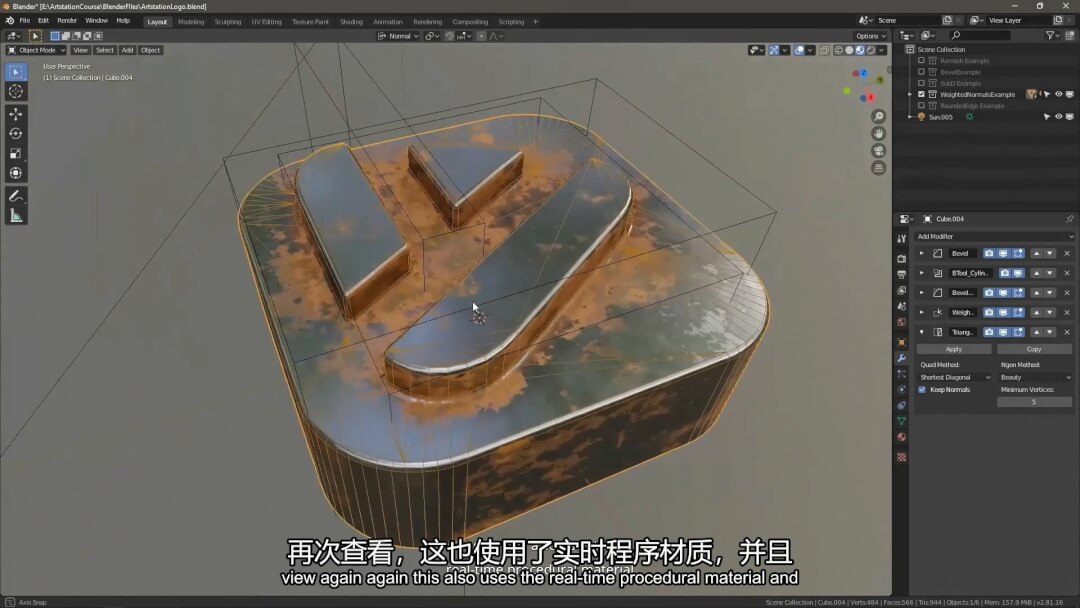1080x608 pixels.
Task: Open the Object Data properties tab
Action: pos(902,421)
